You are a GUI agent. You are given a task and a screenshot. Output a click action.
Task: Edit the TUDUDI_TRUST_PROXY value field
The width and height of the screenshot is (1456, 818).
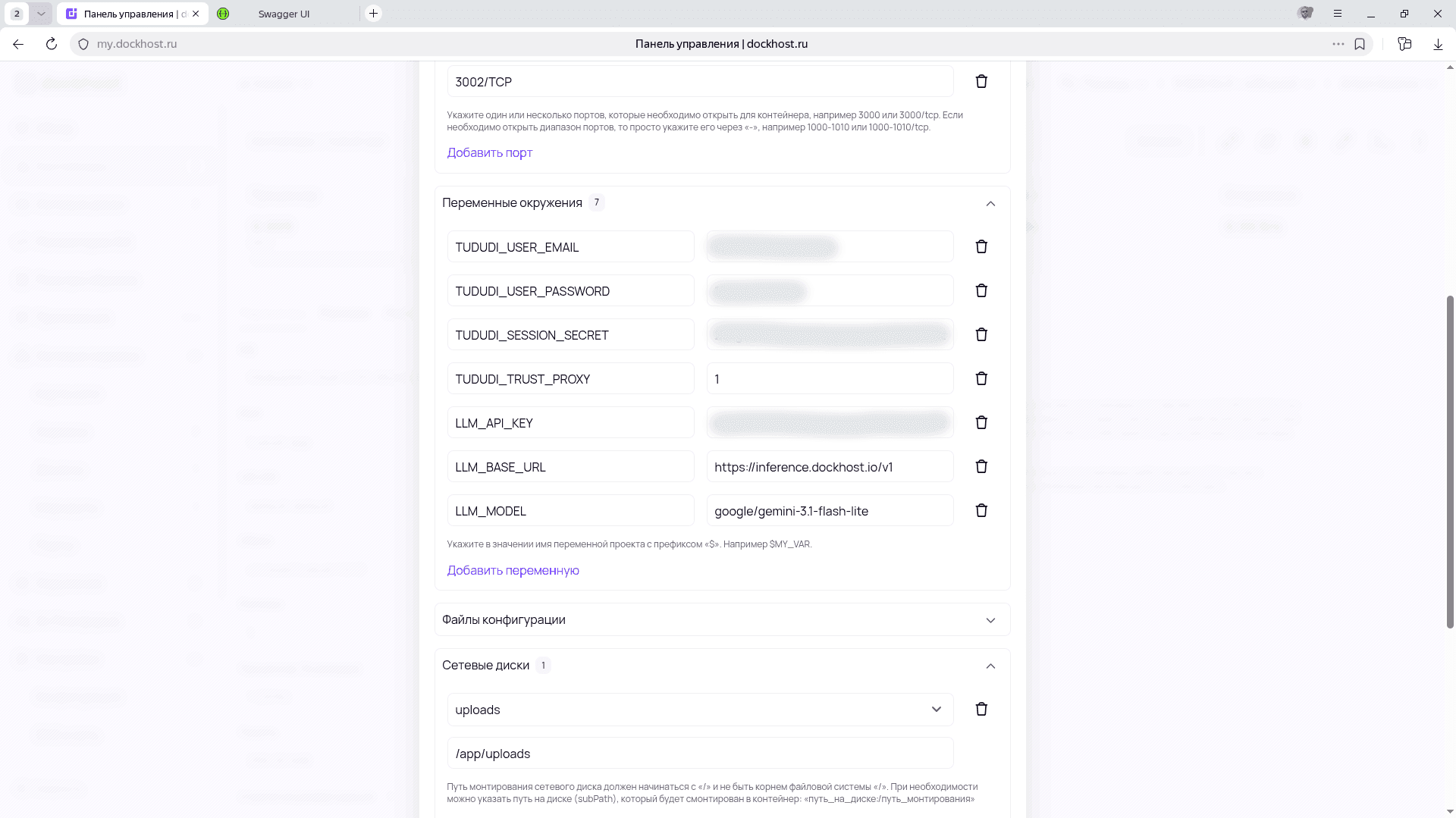[830, 379]
